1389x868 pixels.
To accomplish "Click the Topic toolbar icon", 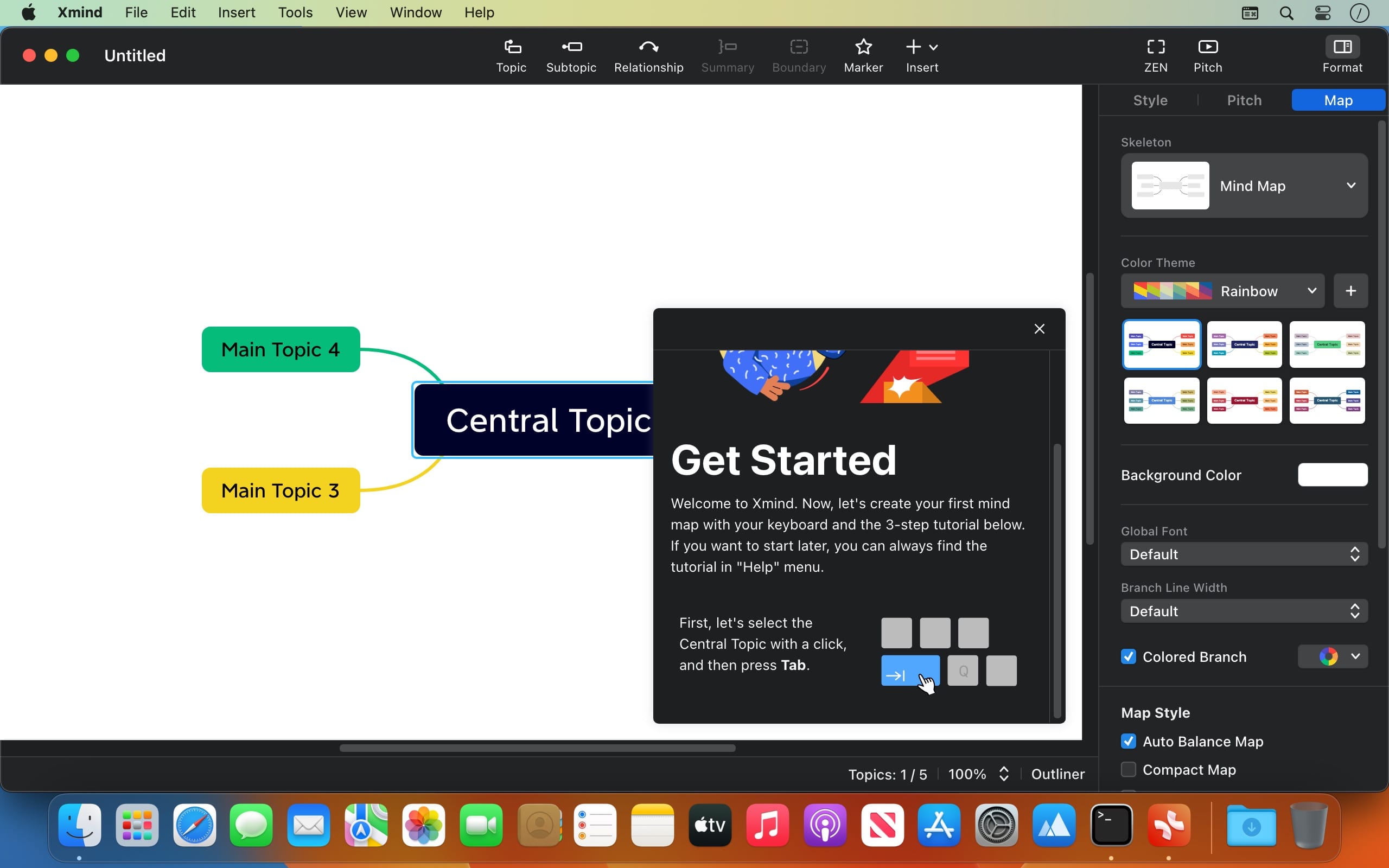I will coord(511,56).
